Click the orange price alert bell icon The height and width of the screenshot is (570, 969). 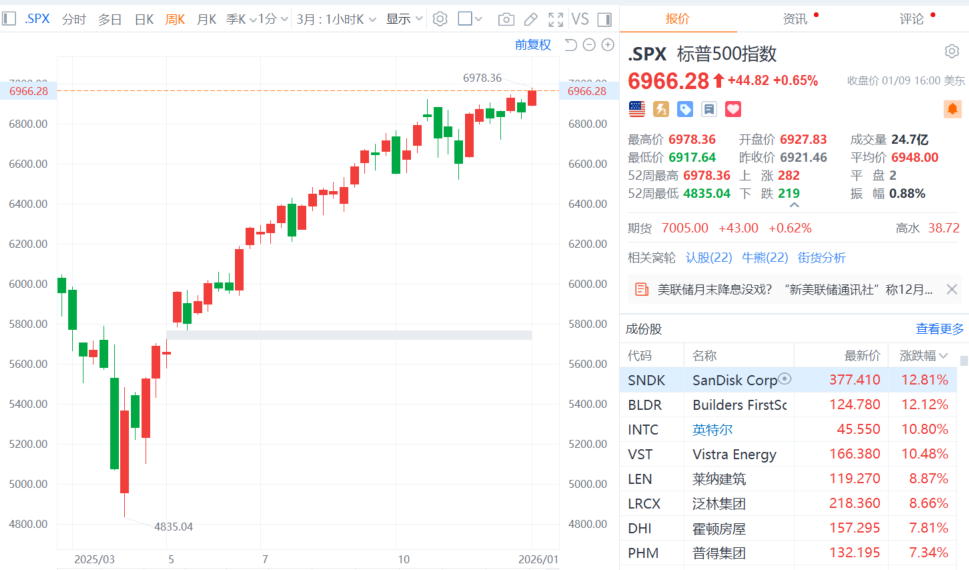click(x=951, y=108)
